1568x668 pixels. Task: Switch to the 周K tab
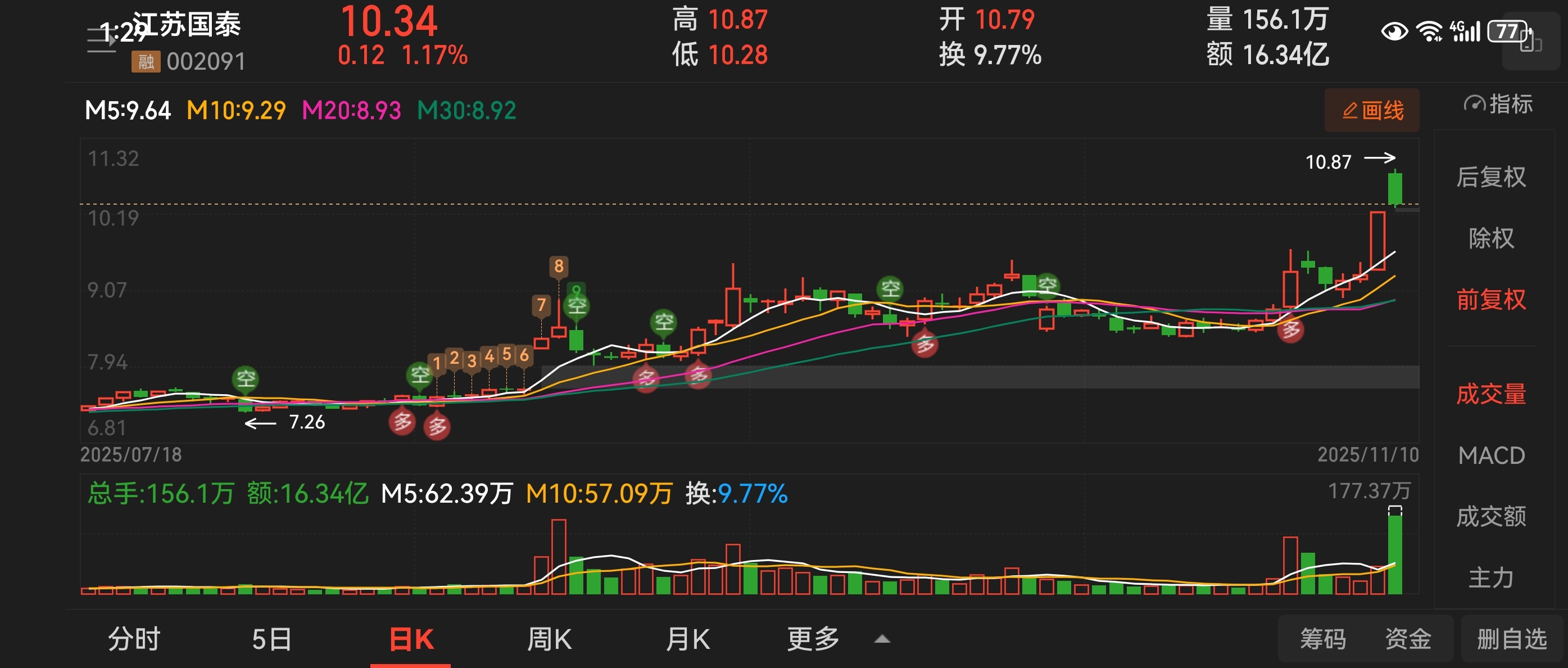click(549, 639)
